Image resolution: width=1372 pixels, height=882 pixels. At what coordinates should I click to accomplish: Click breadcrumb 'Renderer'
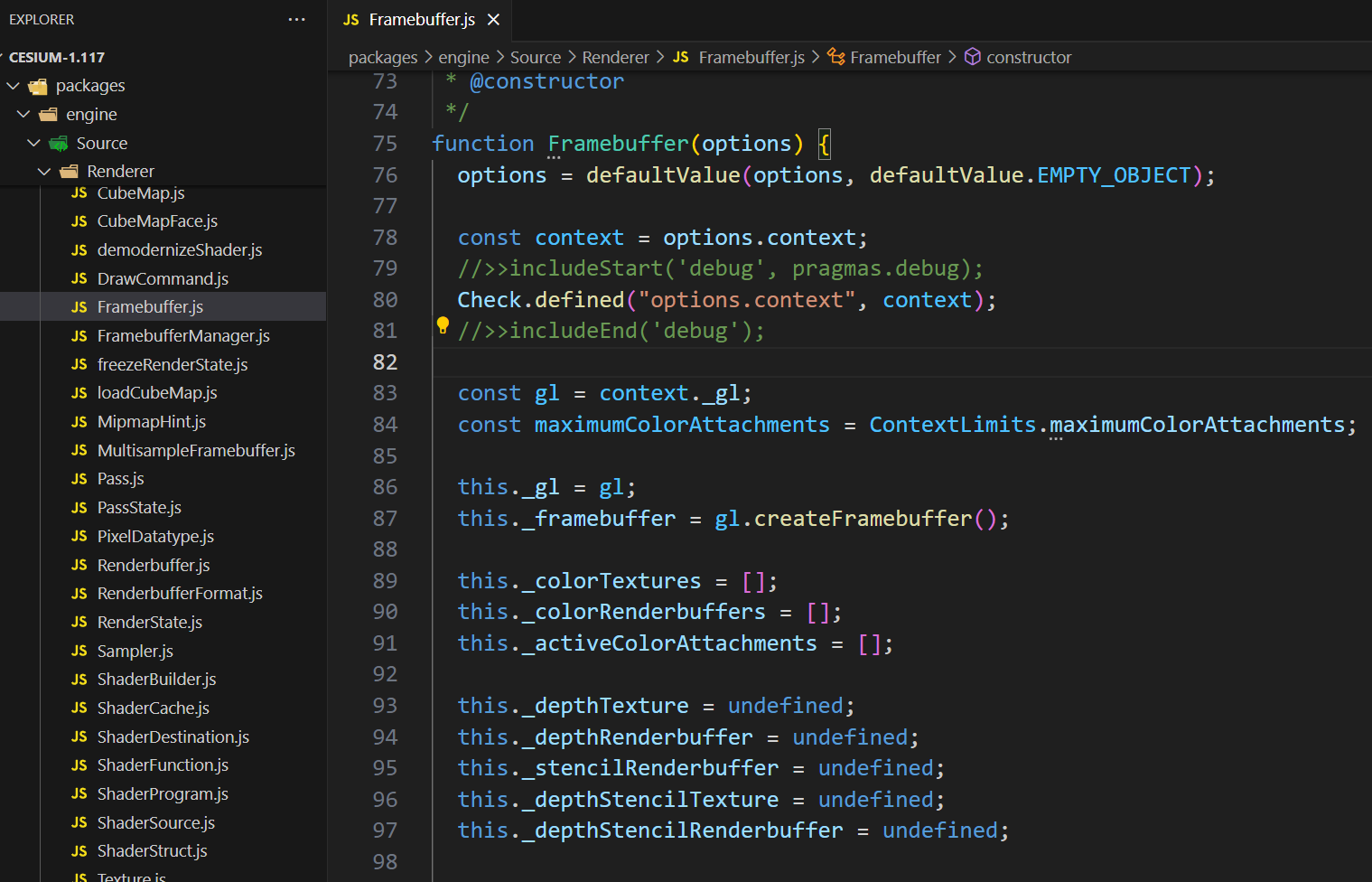(x=615, y=58)
